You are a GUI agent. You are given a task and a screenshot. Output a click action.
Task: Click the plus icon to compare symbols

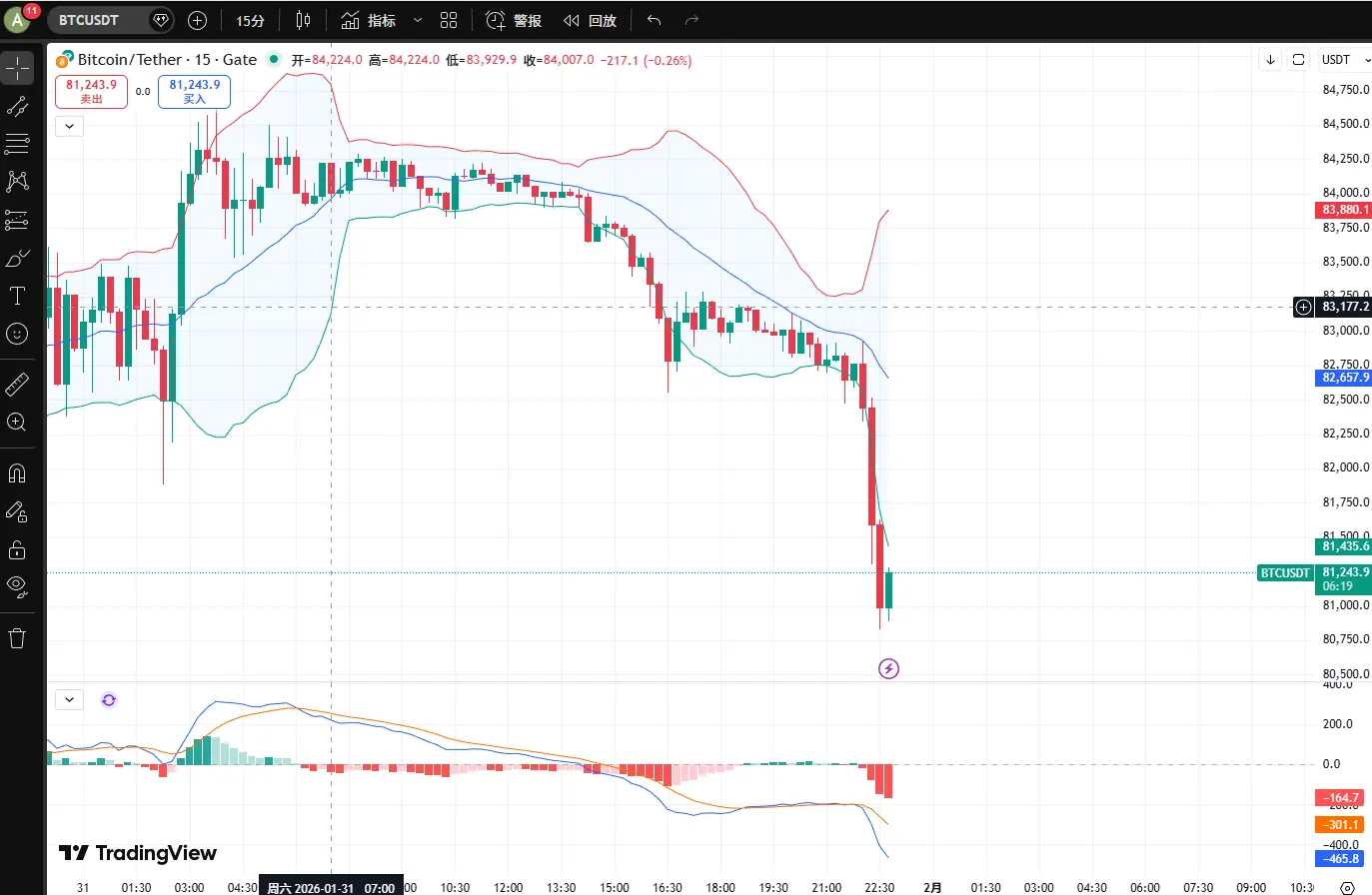(x=197, y=20)
